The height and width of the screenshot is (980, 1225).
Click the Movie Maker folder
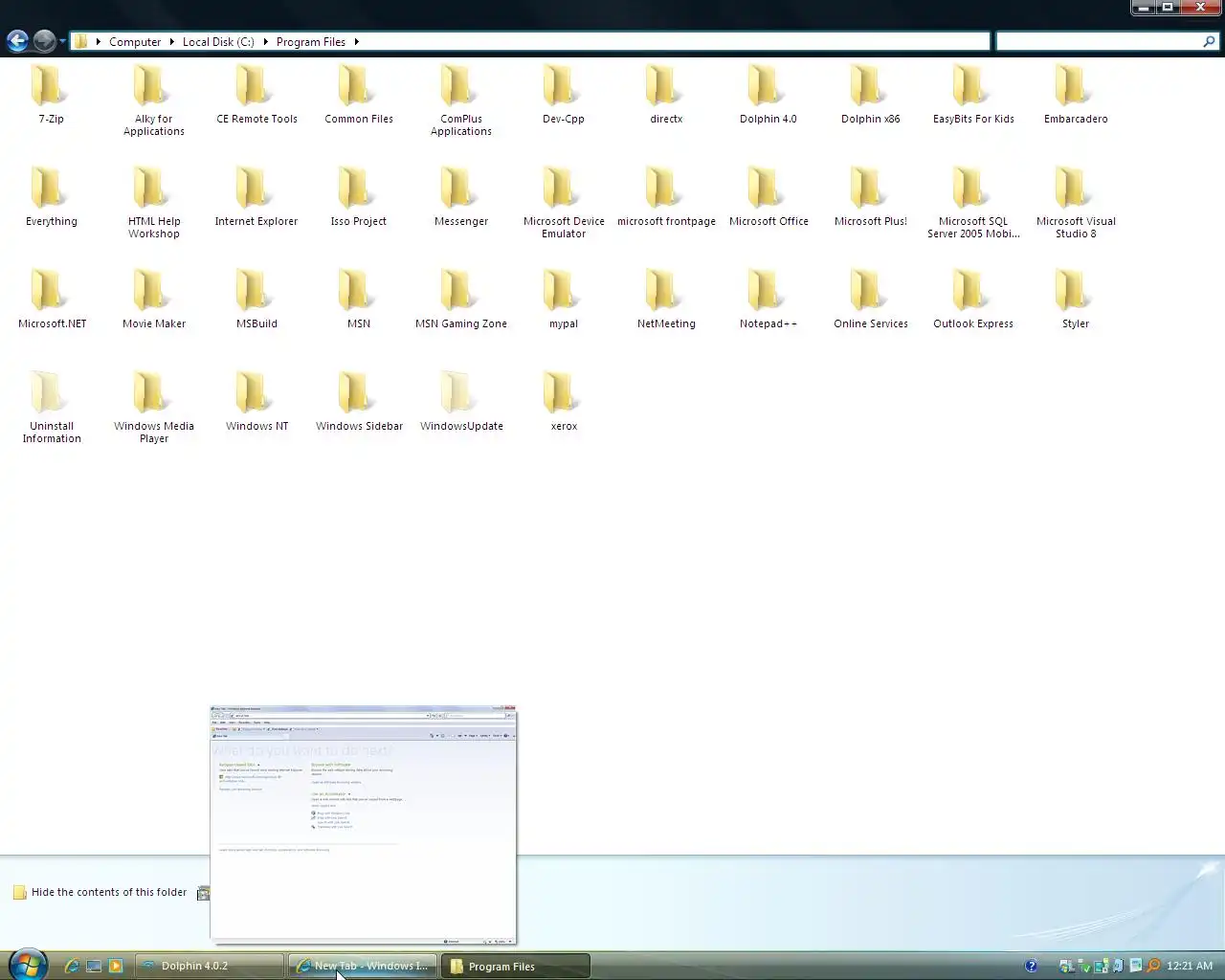click(x=153, y=299)
